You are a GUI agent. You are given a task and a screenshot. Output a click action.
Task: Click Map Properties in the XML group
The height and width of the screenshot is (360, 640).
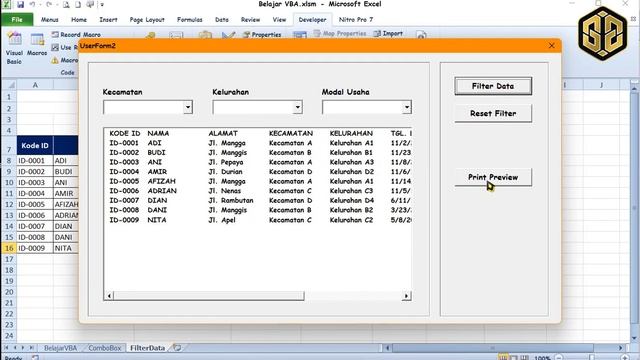tap(340, 33)
